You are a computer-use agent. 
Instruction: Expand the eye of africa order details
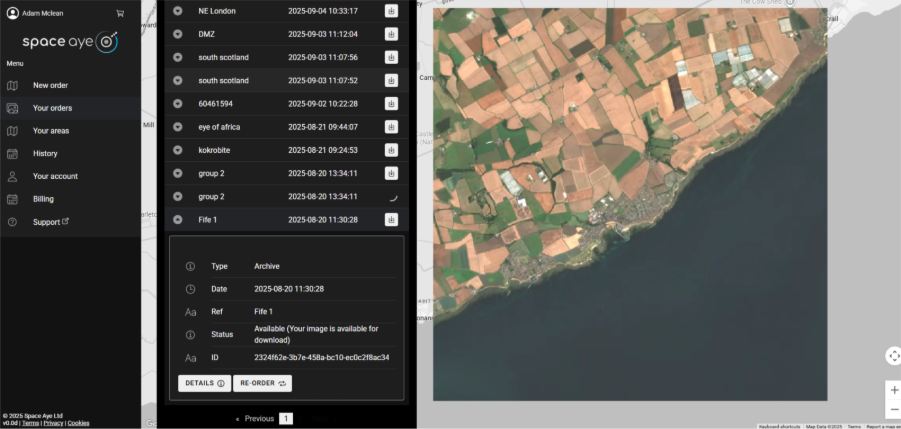(178, 127)
